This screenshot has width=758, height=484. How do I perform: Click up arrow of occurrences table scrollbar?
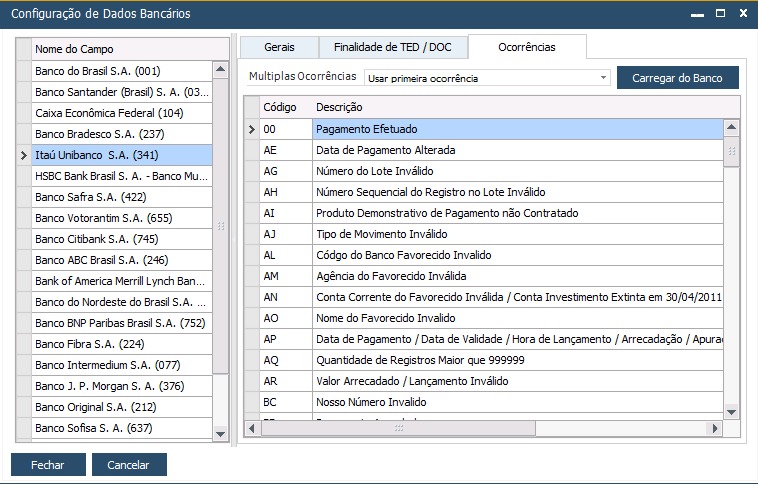731,127
